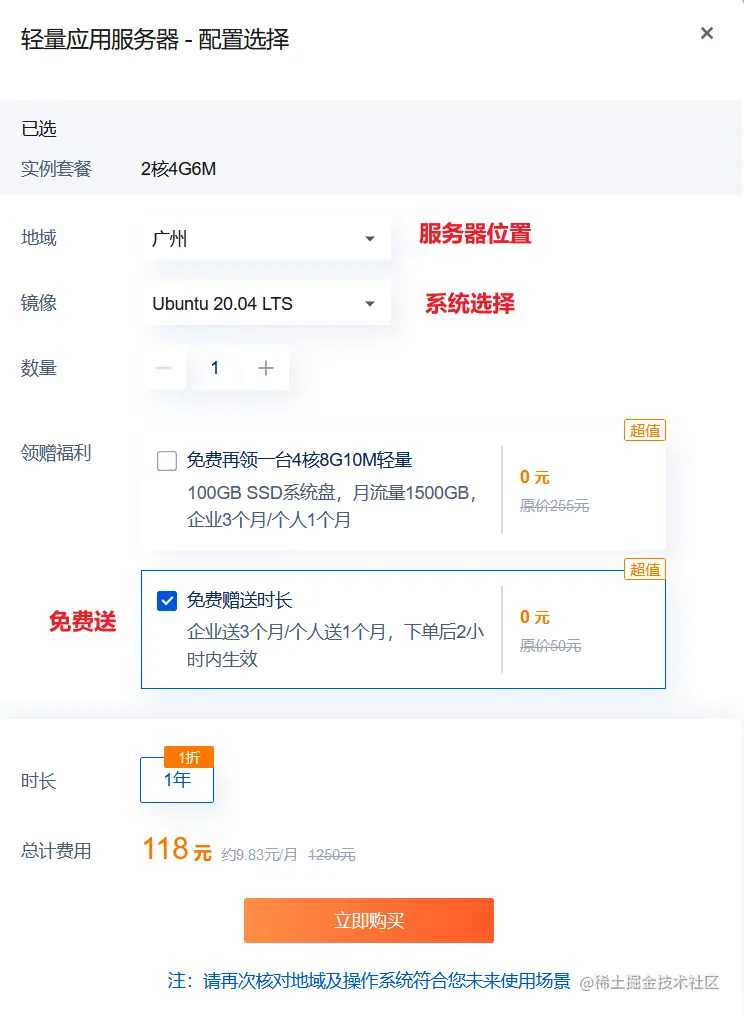Increase server quantity with the plus icon
This screenshot has height=1016, width=744.
[265, 368]
